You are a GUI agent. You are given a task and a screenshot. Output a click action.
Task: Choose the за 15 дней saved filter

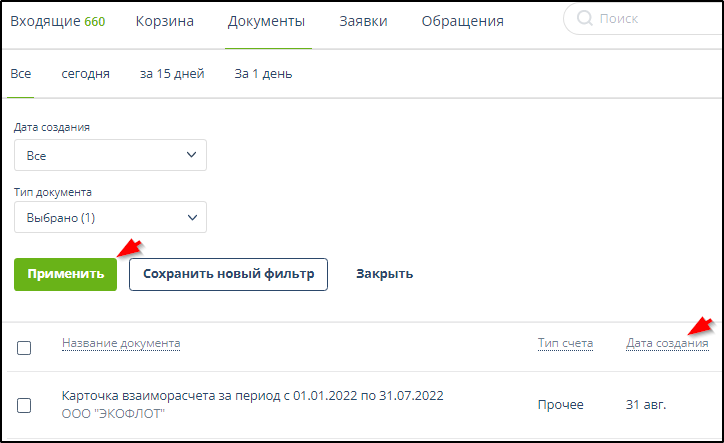pos(172,74)
